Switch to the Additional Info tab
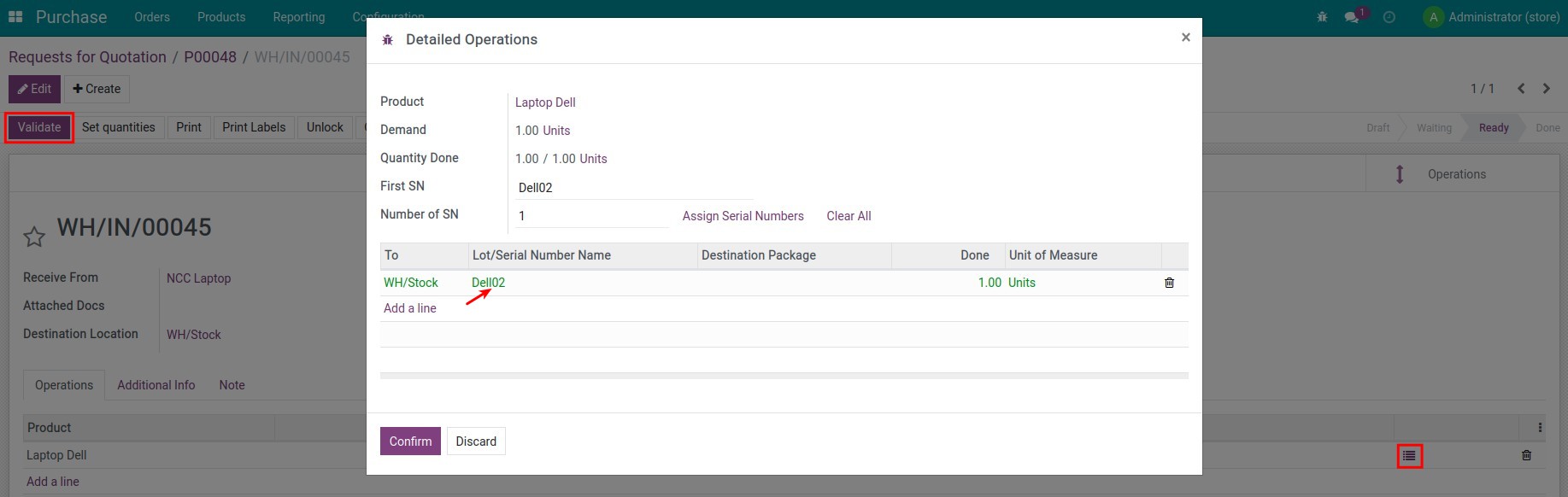 click(x=156, y=385)
